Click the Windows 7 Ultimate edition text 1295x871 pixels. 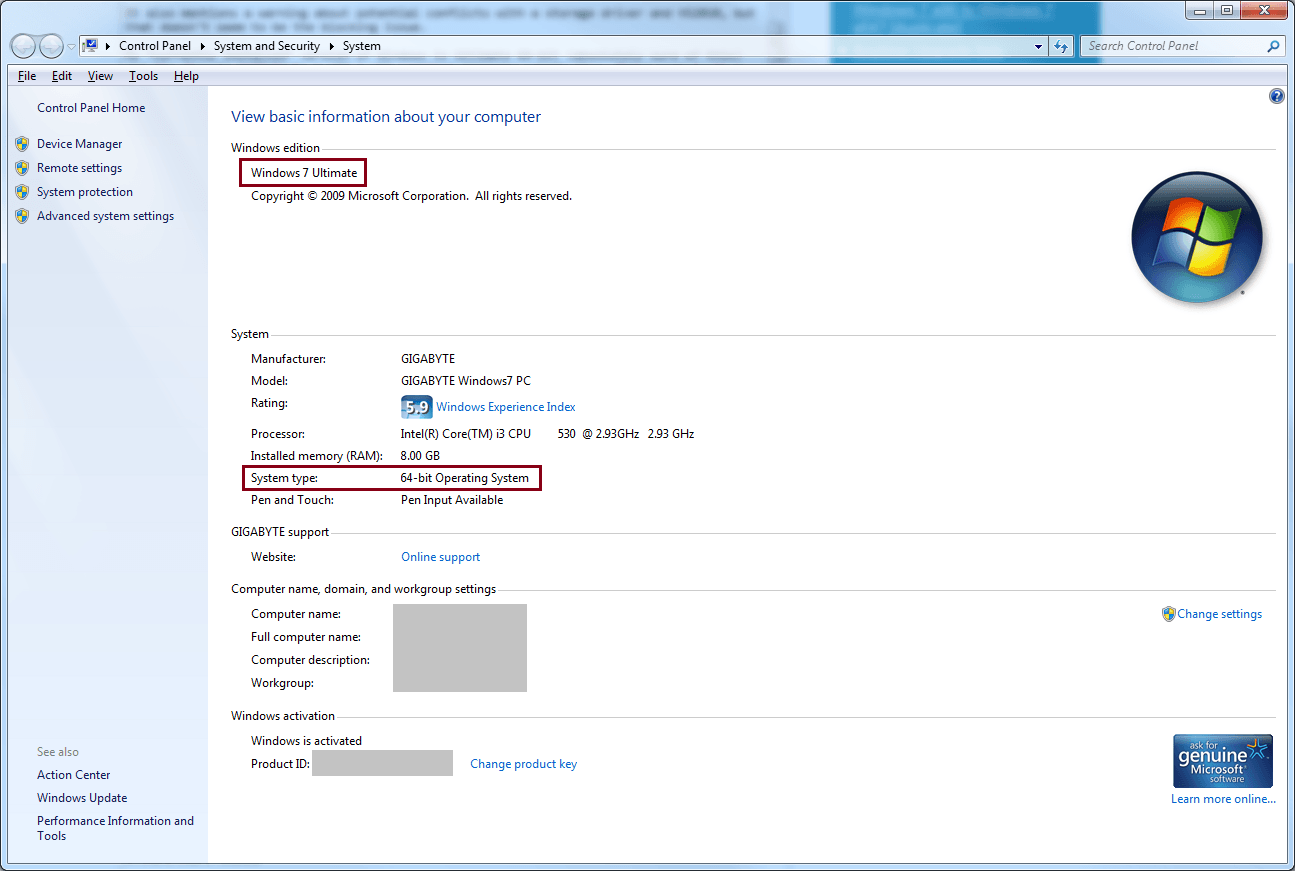pyautogui.click(x=304, y=173)
